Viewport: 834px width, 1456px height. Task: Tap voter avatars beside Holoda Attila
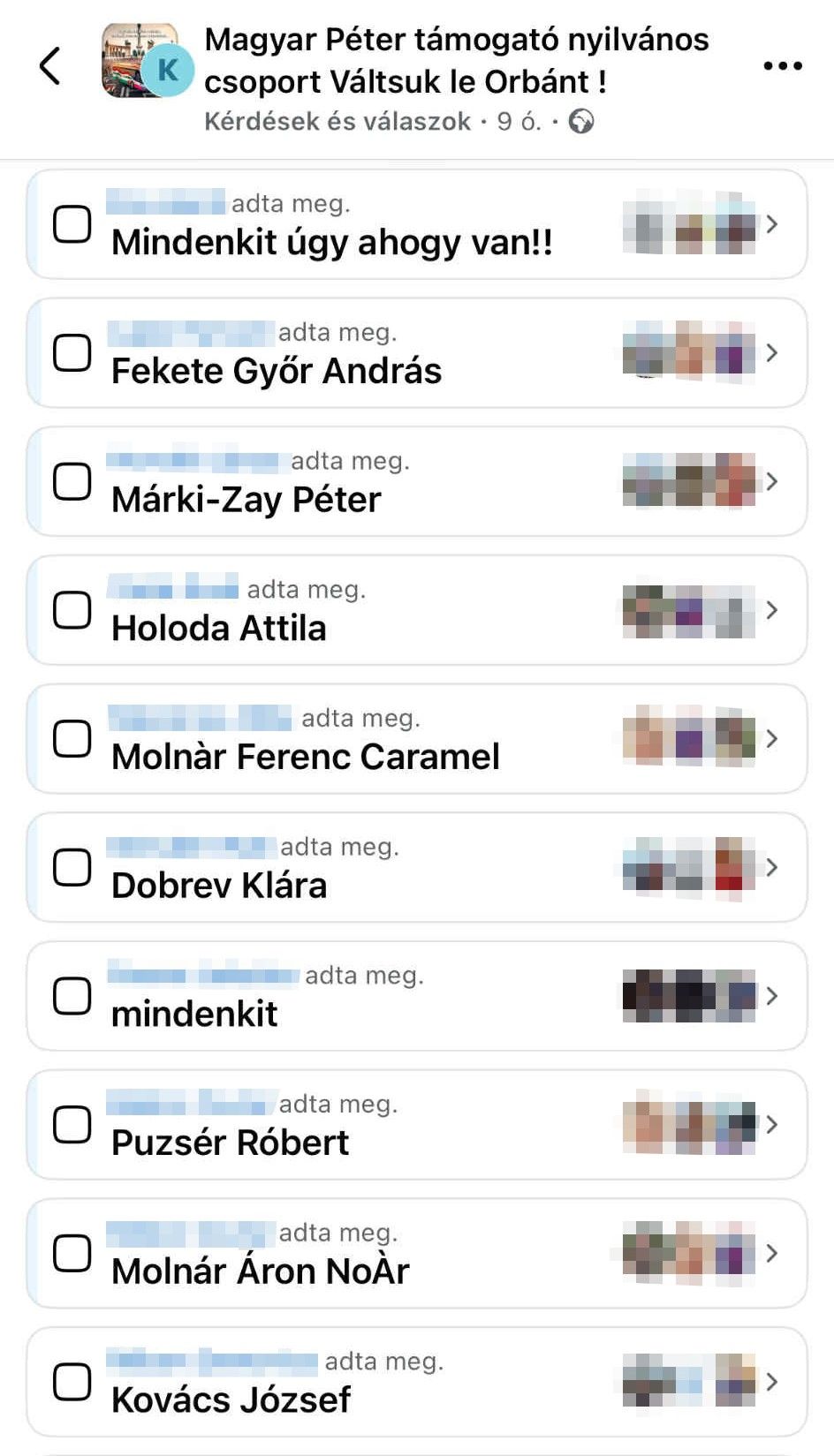pos(689,610)
